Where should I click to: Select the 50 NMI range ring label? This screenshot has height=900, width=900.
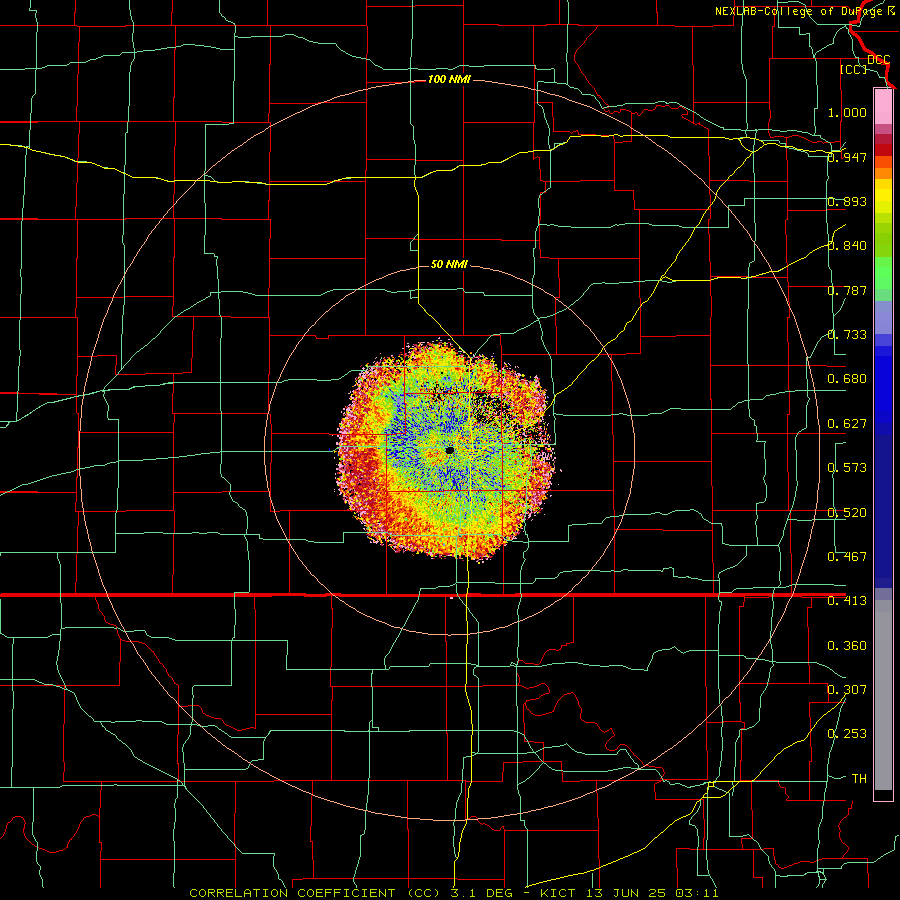coord(449,264)
